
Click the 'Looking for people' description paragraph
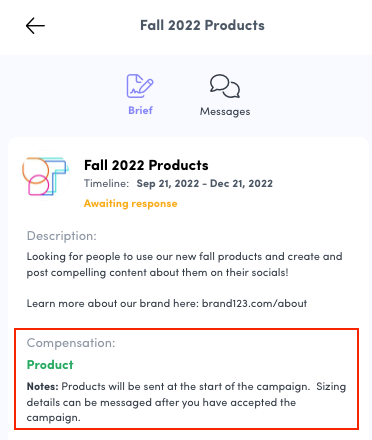tap(184, 265)
